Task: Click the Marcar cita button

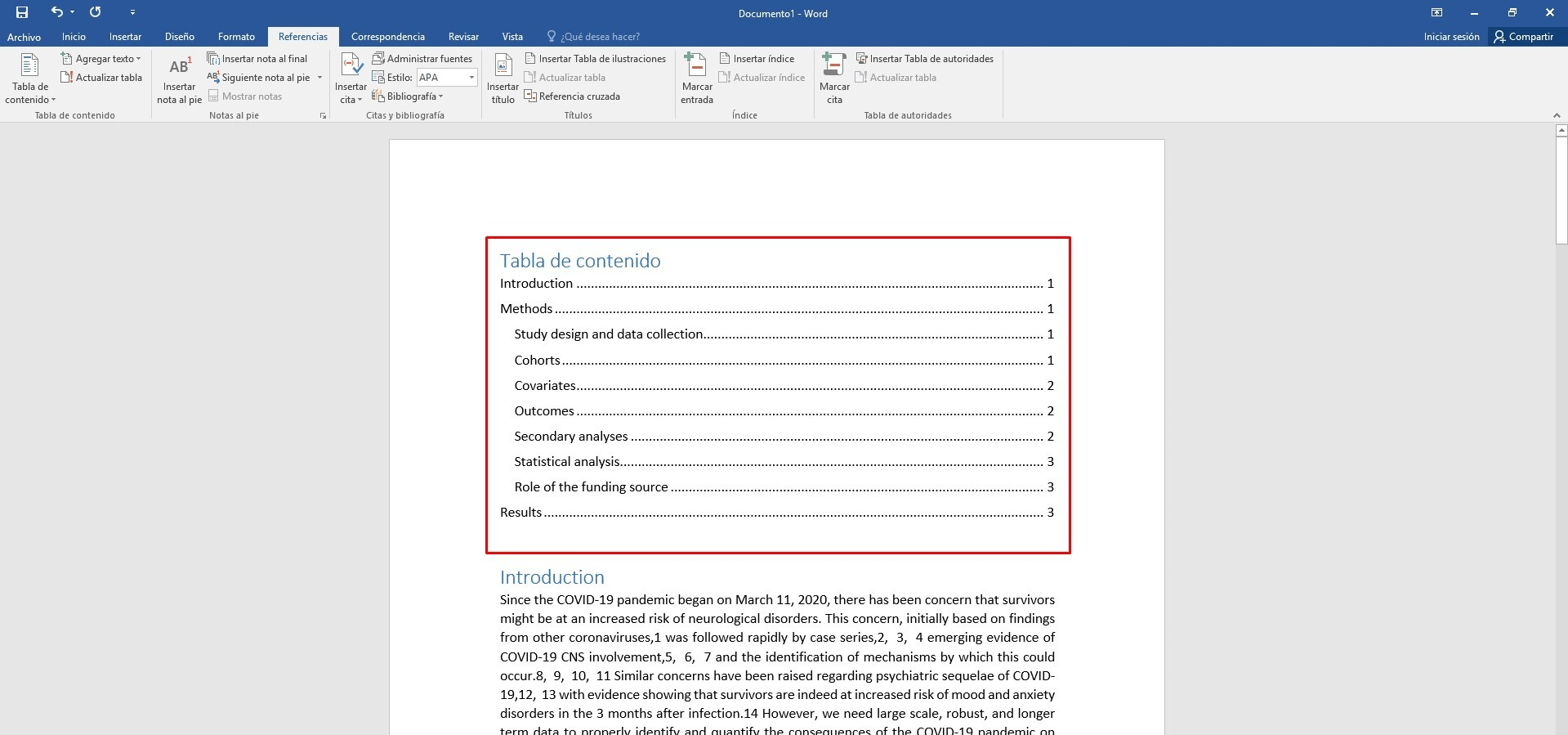Action: [x=834, y=79]
